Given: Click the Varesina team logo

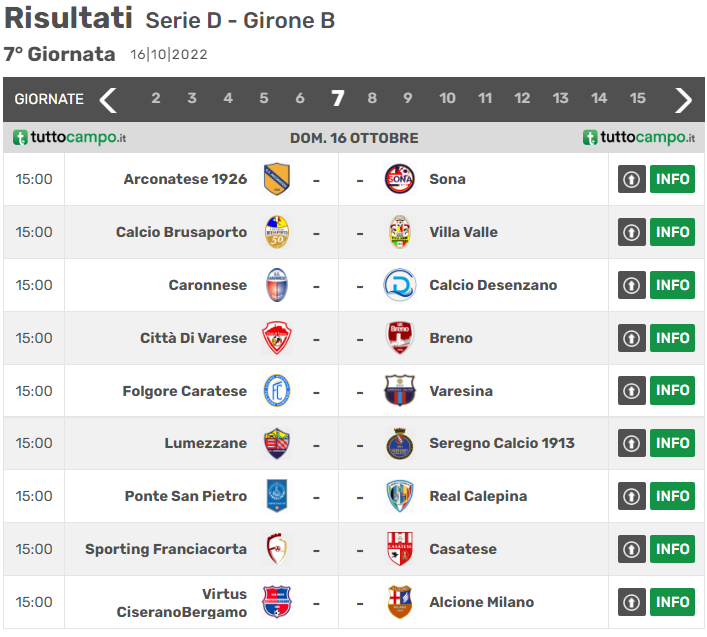Looking at the screenshot, I should [399, 391].
